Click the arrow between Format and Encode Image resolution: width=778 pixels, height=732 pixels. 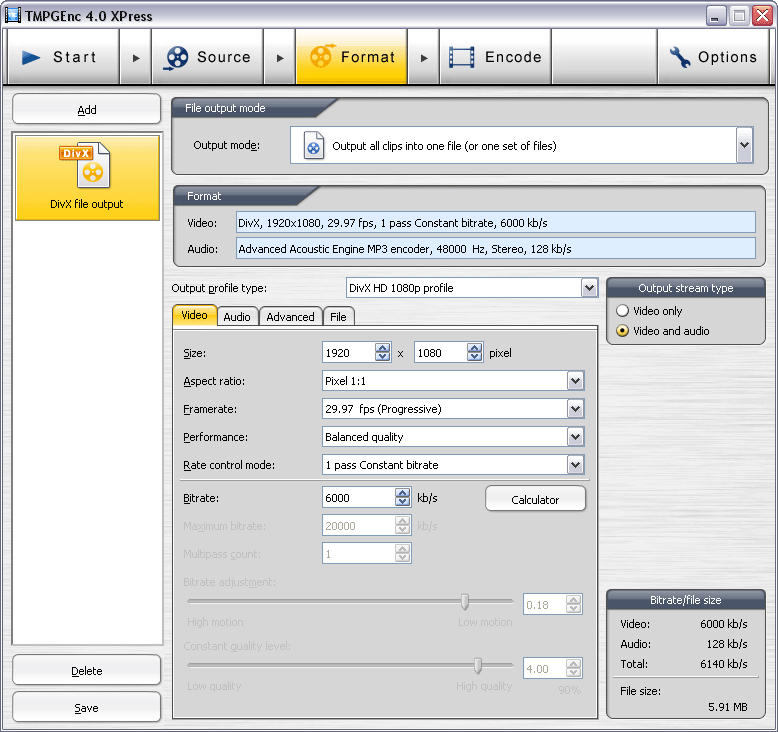tap(424, 58)
